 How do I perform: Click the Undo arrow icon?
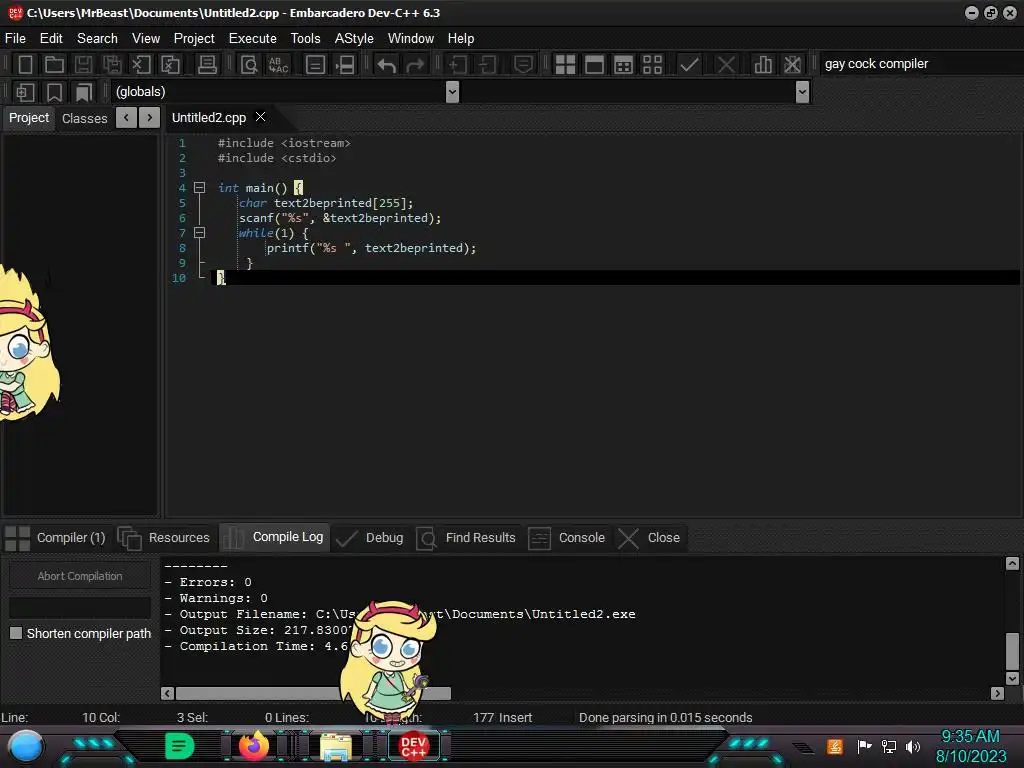pyautogui.click(x=386, y=65)
